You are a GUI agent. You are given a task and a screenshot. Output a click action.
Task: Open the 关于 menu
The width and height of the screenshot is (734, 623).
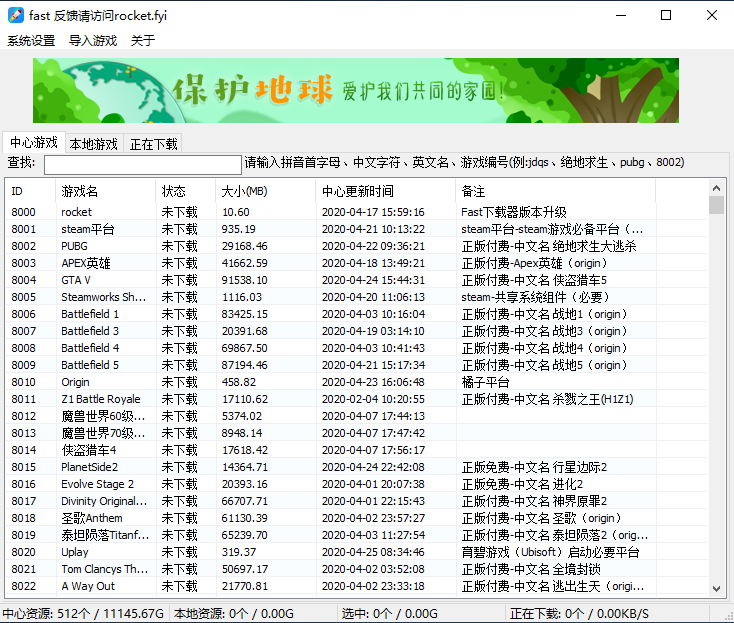pos(143,41)
